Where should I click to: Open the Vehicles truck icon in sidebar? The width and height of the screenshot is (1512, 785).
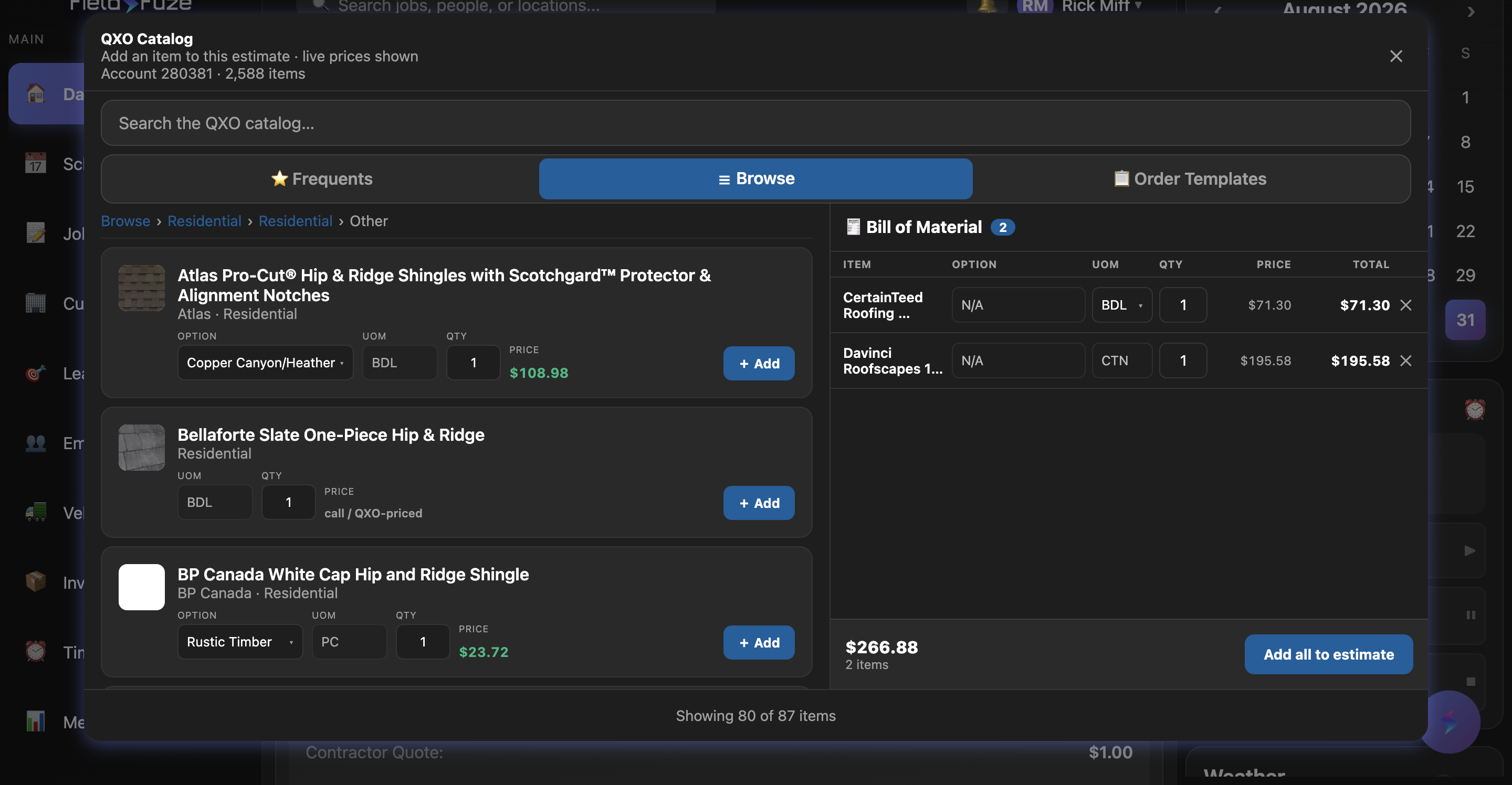click(36, 513)
